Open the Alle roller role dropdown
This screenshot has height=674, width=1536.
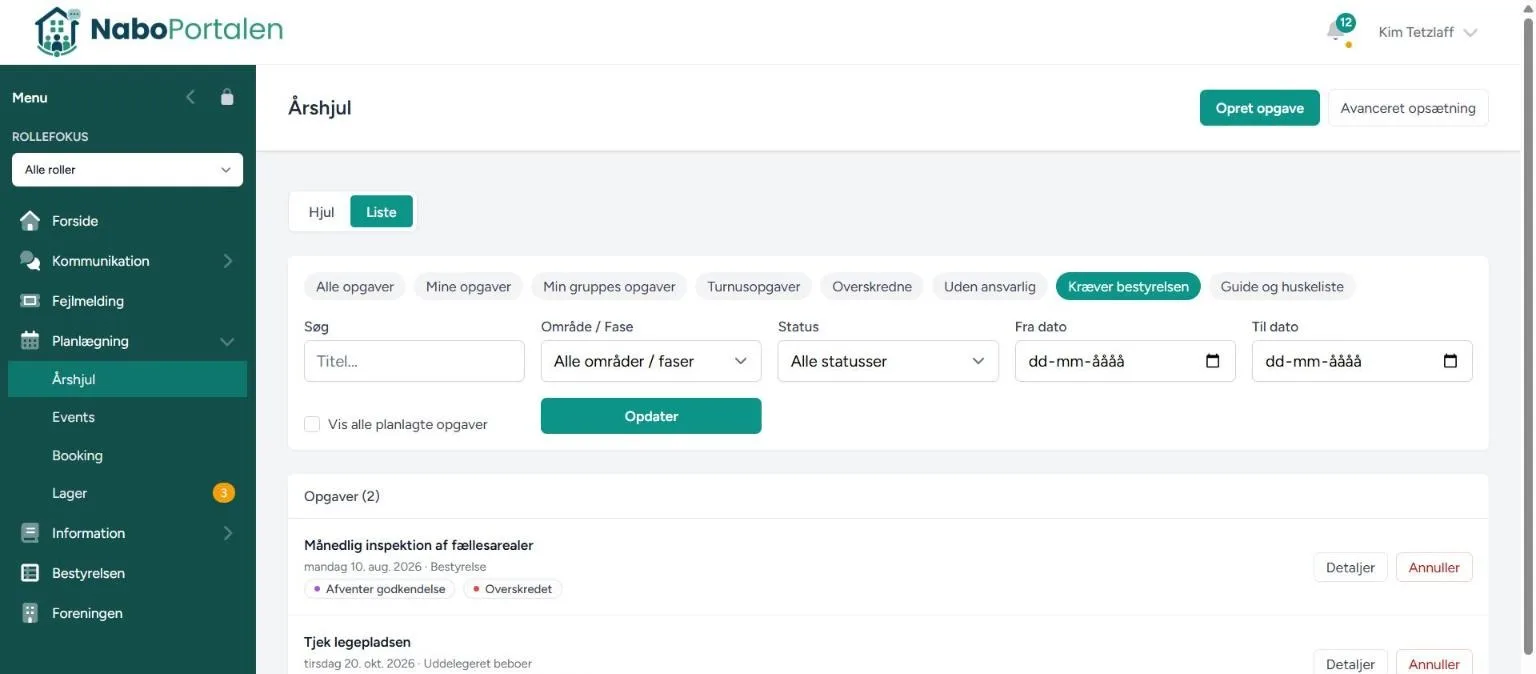pos(127,170)
